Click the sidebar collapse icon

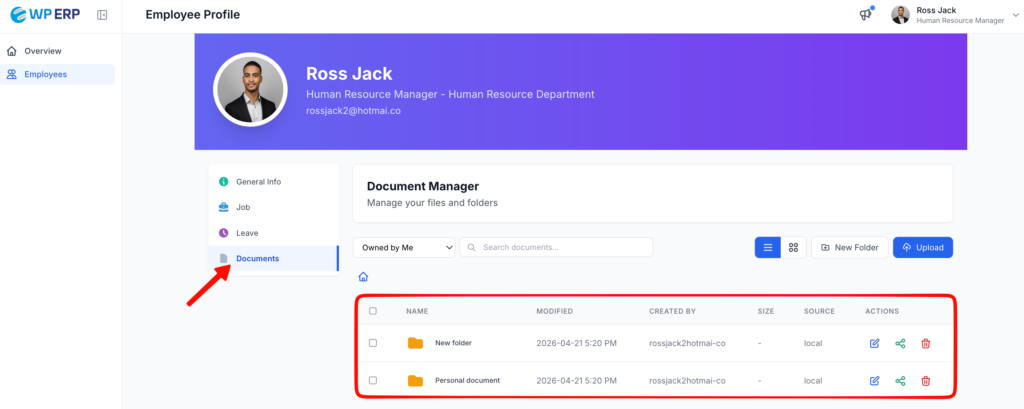tap(103, 15)
